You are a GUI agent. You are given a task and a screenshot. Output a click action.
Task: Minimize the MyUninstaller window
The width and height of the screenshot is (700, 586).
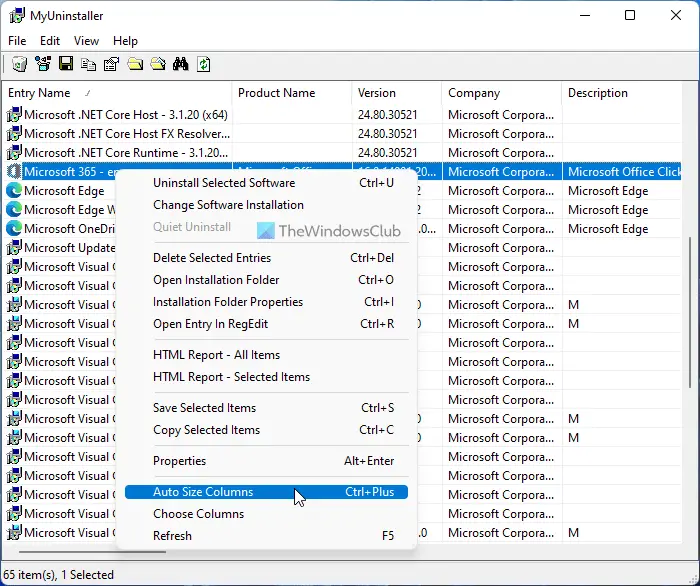[585, 15]
